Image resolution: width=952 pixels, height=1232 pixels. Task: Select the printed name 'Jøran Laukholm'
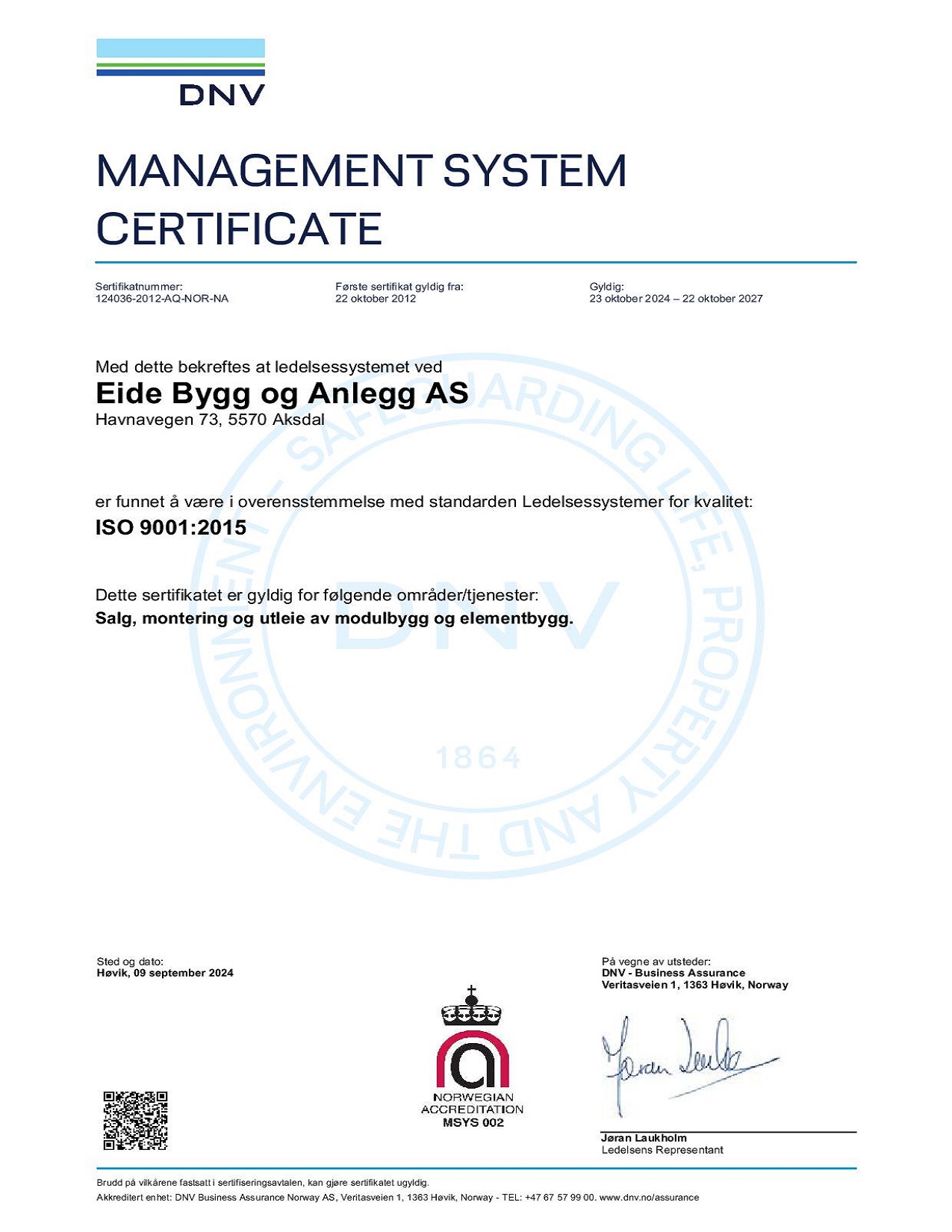tap(644, 1138)
